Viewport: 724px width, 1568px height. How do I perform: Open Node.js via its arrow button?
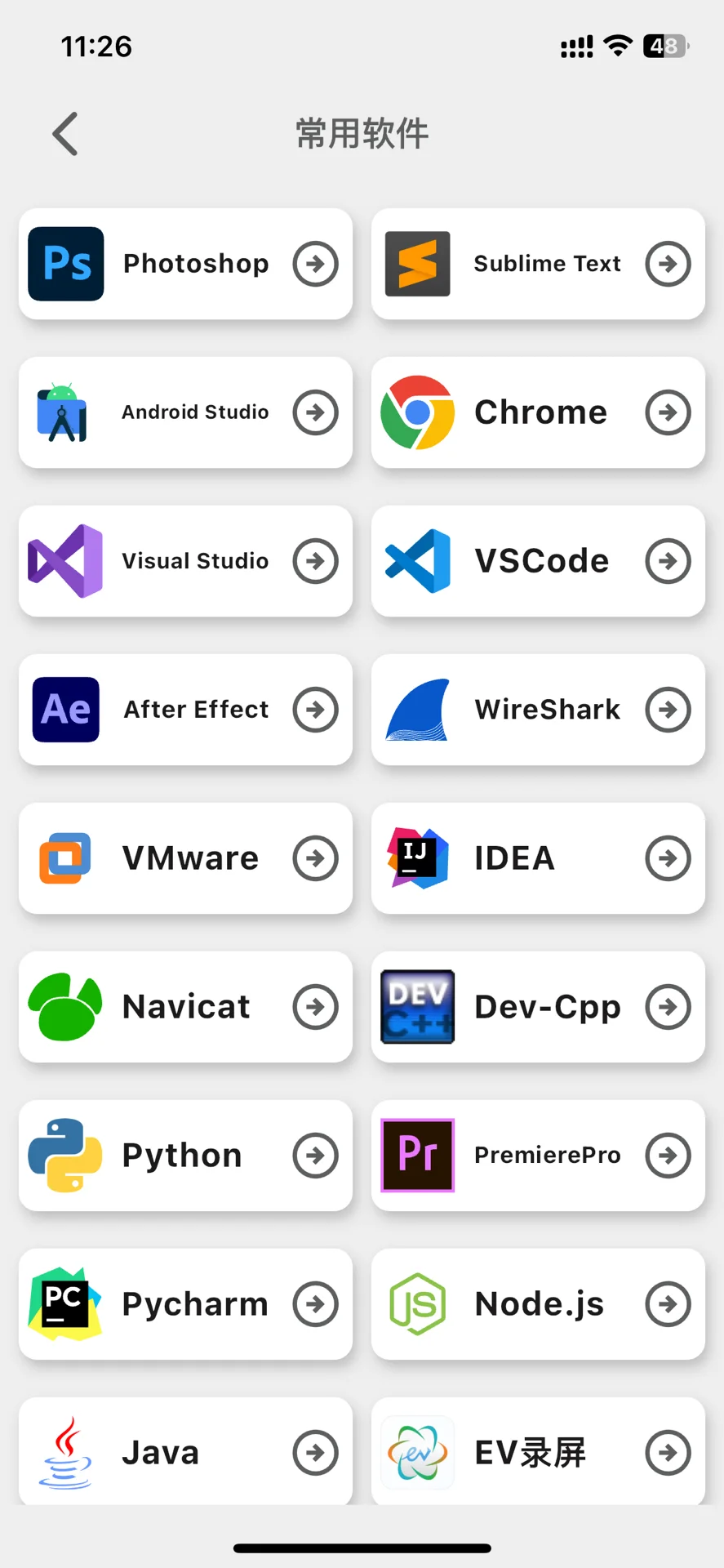(668, 1304)
